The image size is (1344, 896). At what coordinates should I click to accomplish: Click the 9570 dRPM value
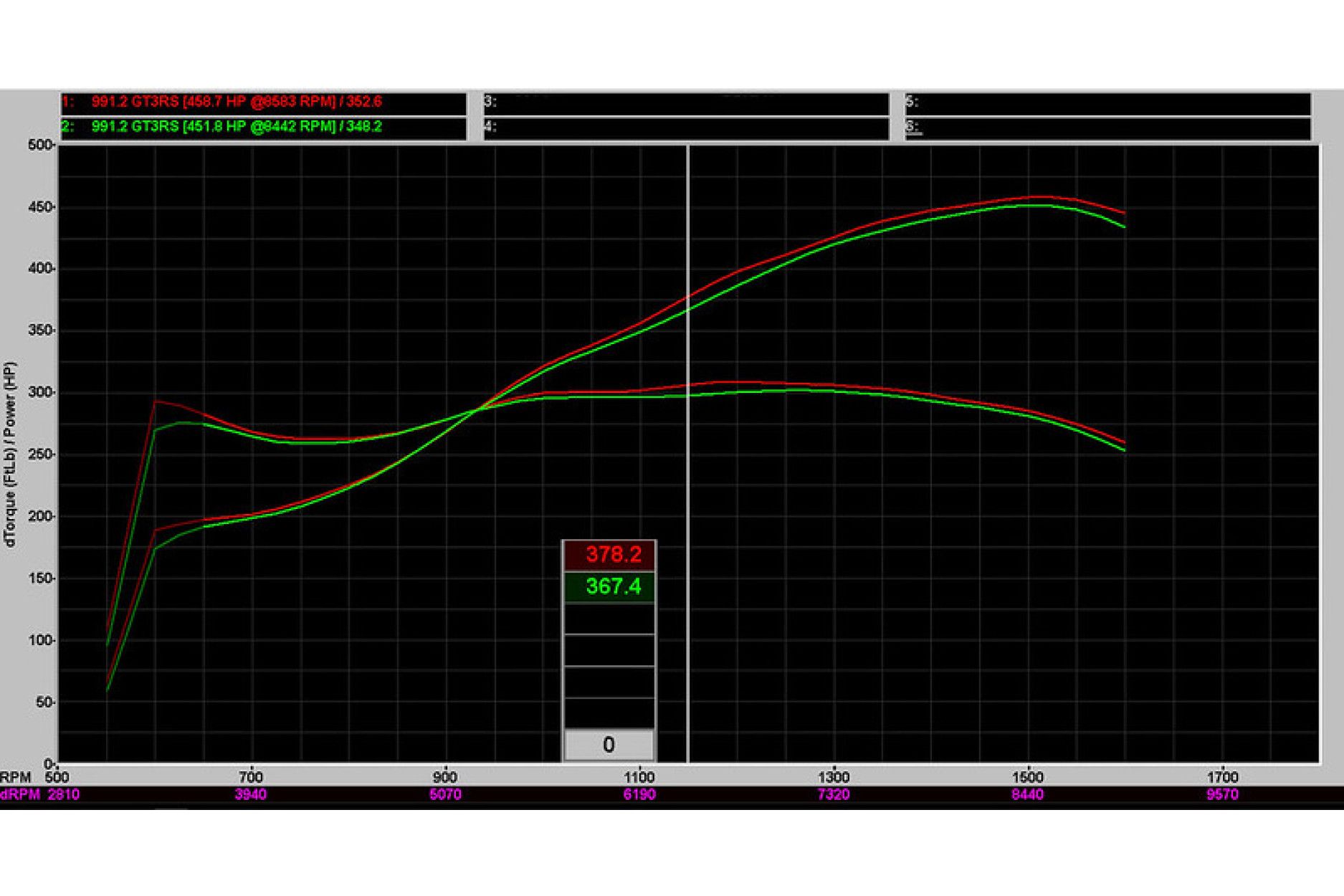[x=1222, y=794]
